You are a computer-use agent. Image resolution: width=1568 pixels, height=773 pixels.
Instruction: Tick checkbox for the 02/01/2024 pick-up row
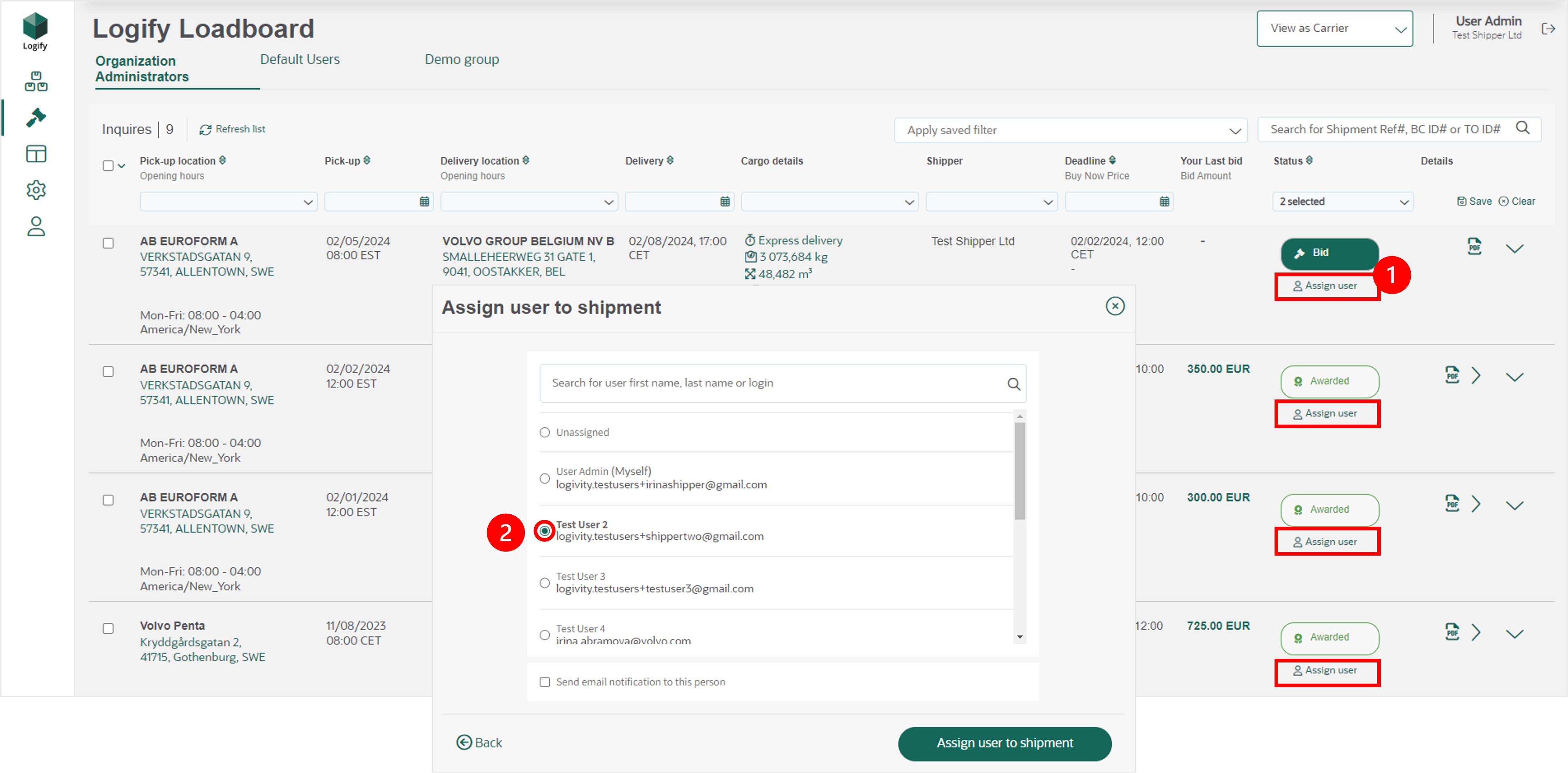108,500
